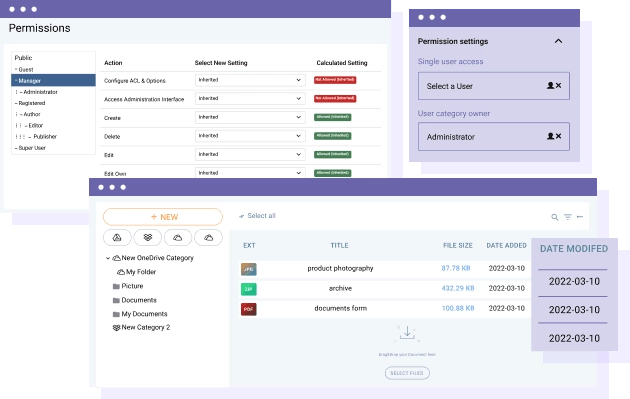
Task: Click the 87.78 KB file size
Action: coord(456,268)
